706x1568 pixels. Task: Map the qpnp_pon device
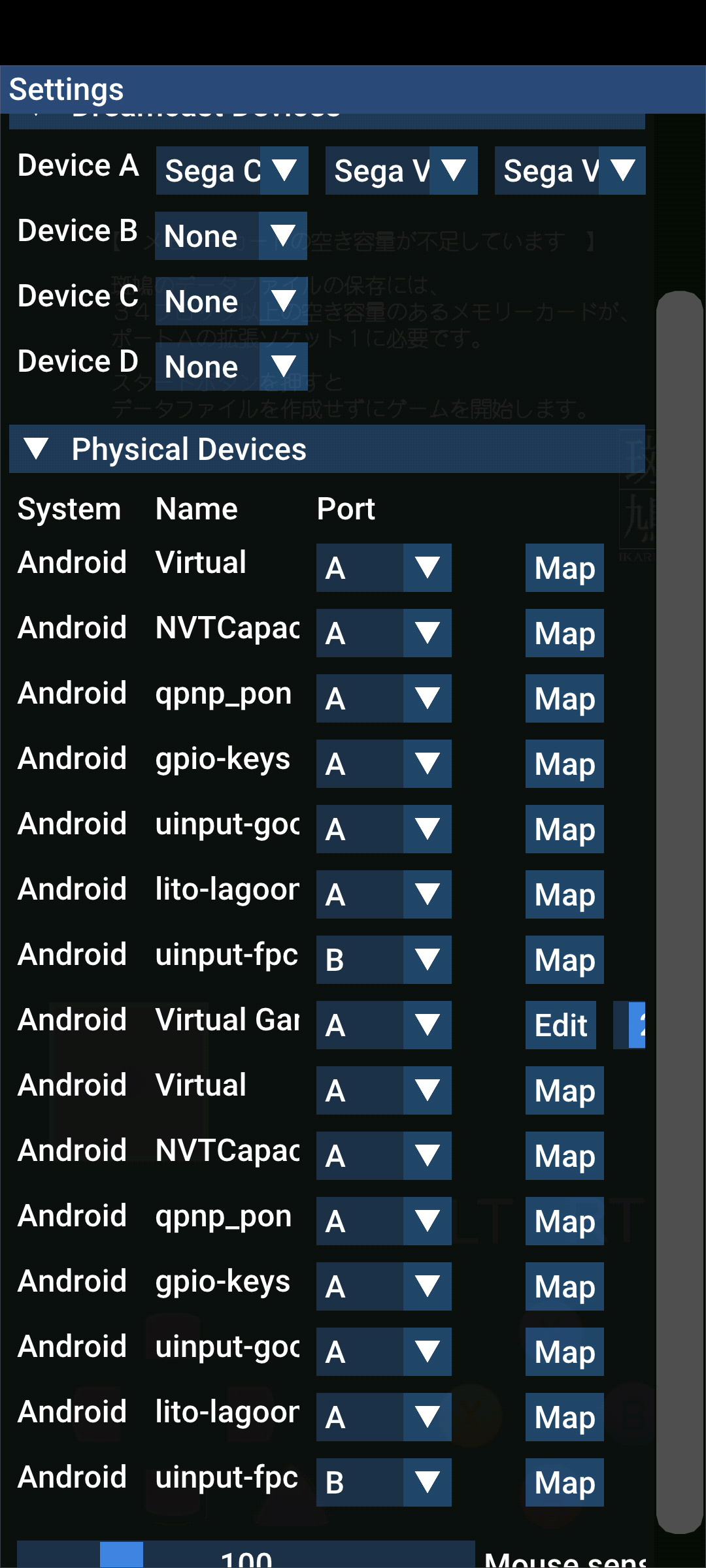click(x=563, y=698)
